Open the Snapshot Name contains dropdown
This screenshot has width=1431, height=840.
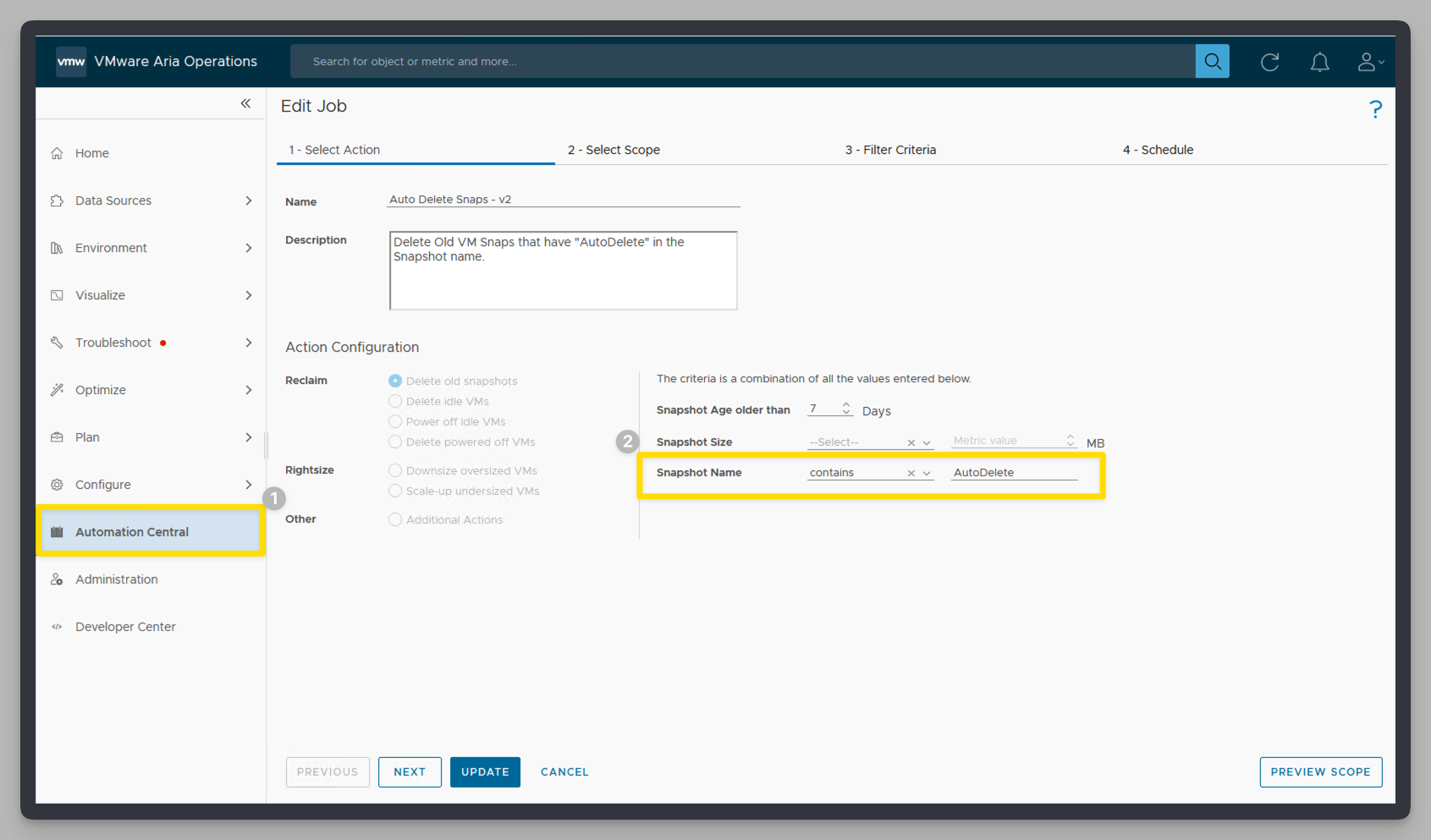click(927, 474)
